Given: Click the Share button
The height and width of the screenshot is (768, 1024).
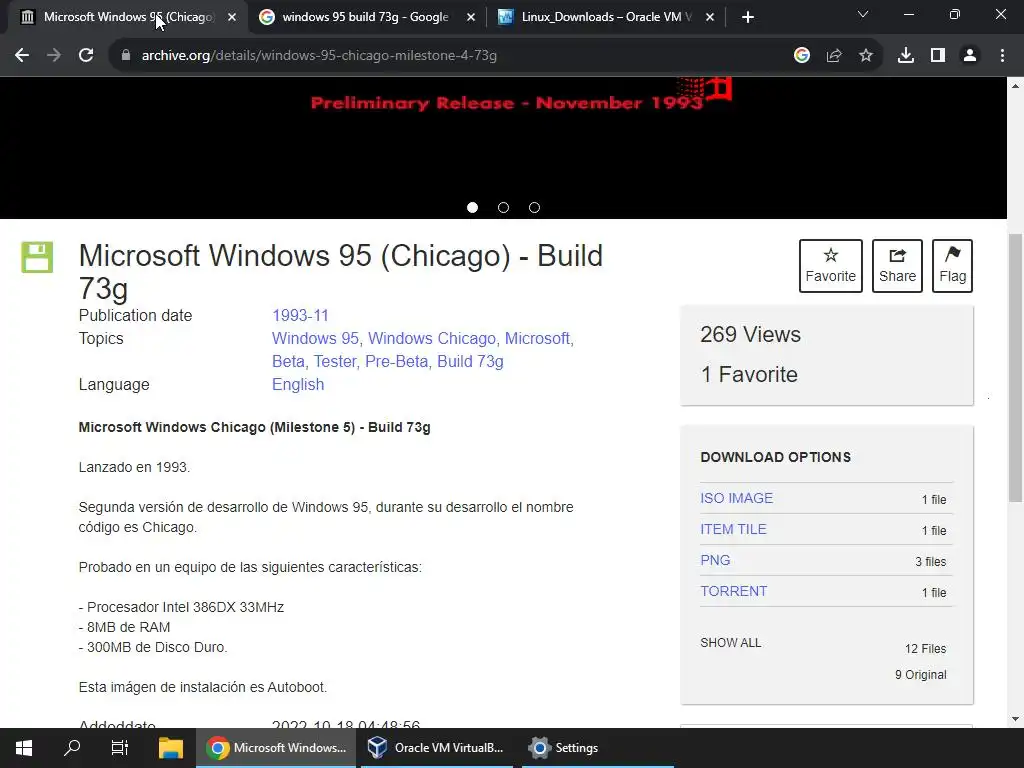Looking at the screenshot, I should coord(897,266).
